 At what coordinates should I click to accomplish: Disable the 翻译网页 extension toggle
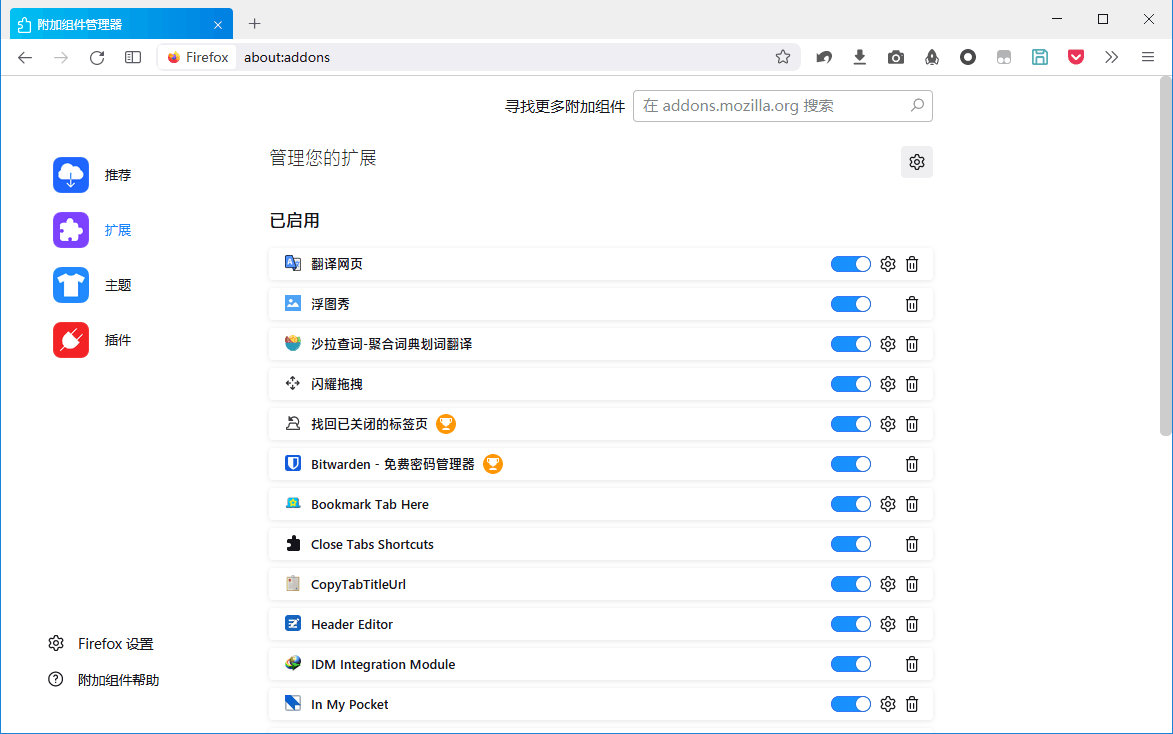tap(851, 264)
